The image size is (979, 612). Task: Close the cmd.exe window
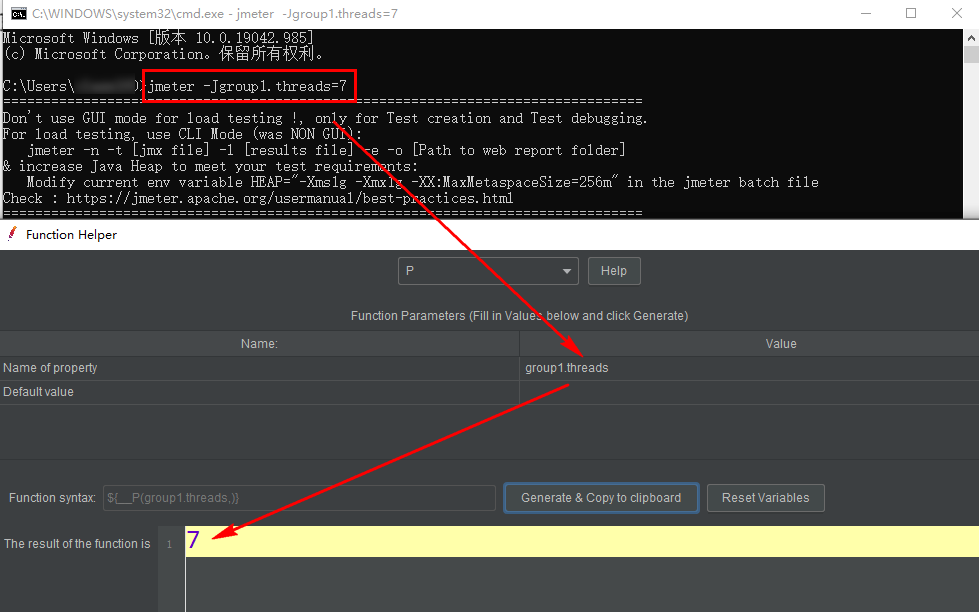tap(957, 13)
